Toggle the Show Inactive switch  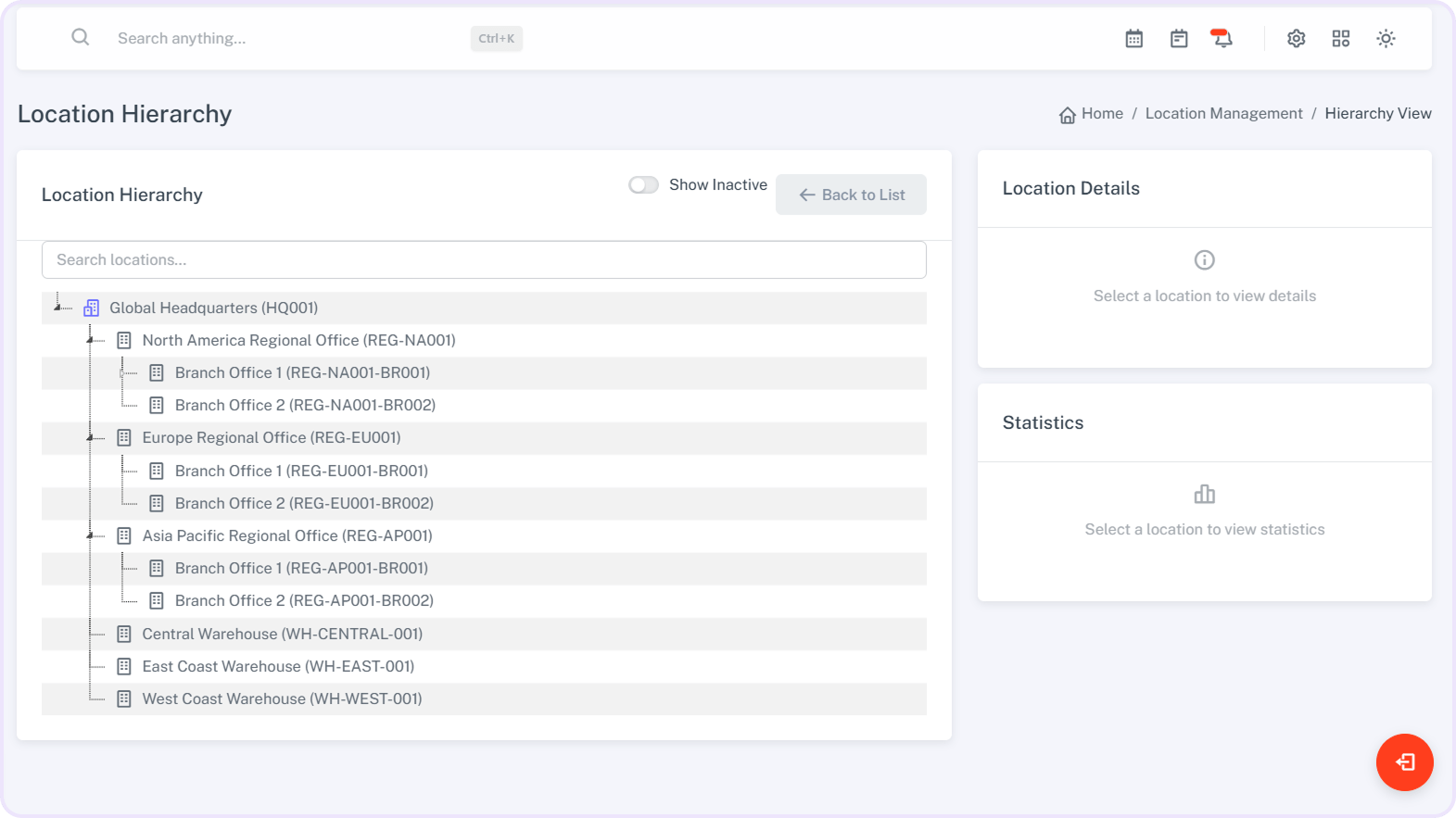tap(643, 185)
